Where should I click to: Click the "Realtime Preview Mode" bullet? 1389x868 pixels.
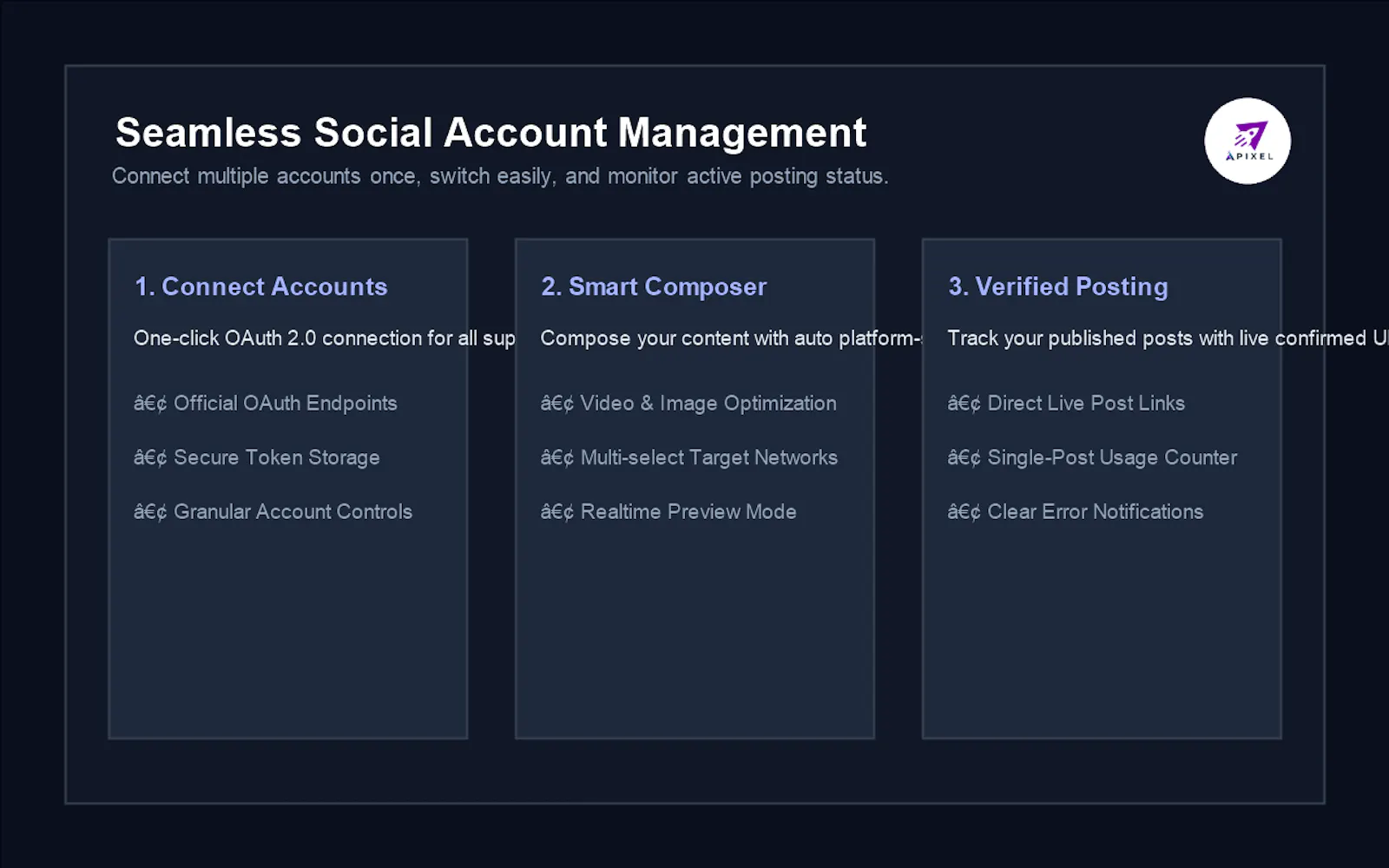668,512
